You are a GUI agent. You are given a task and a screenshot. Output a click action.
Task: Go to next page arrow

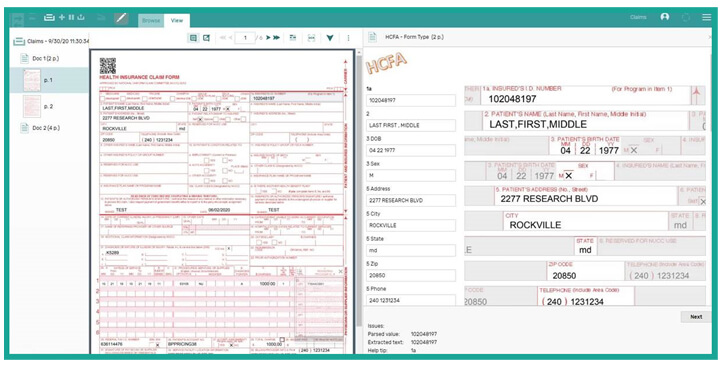click(268, 38)
